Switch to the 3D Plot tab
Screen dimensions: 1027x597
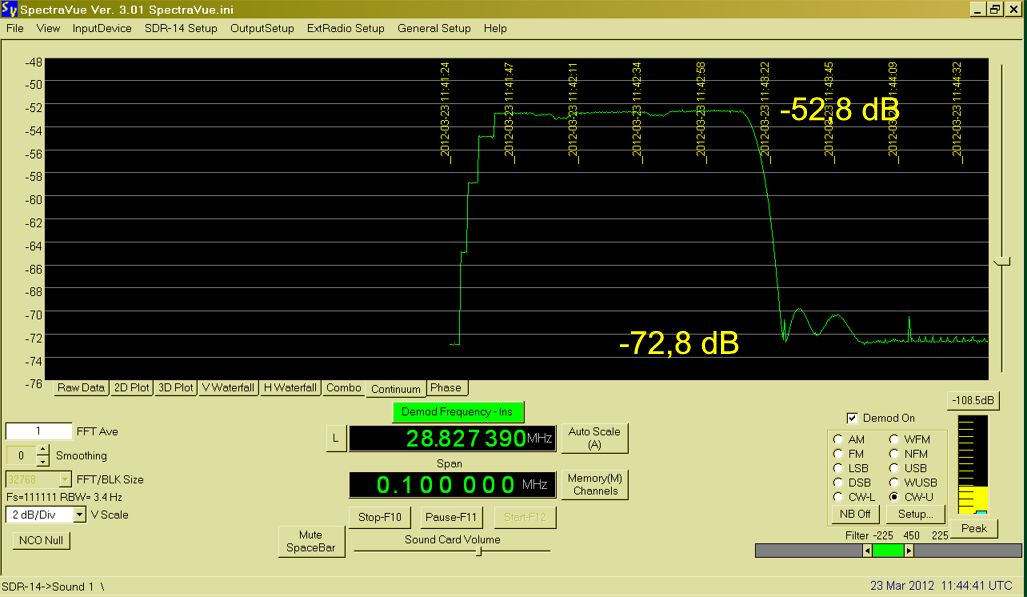175,388
